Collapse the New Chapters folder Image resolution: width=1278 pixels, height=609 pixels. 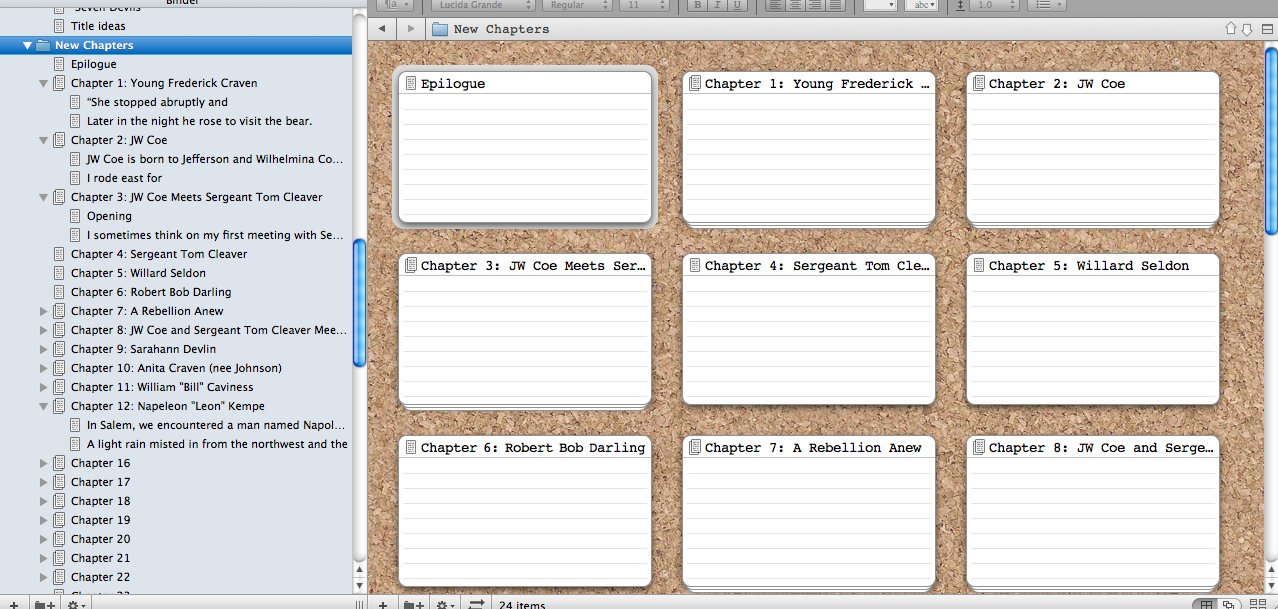coord(27,45)
